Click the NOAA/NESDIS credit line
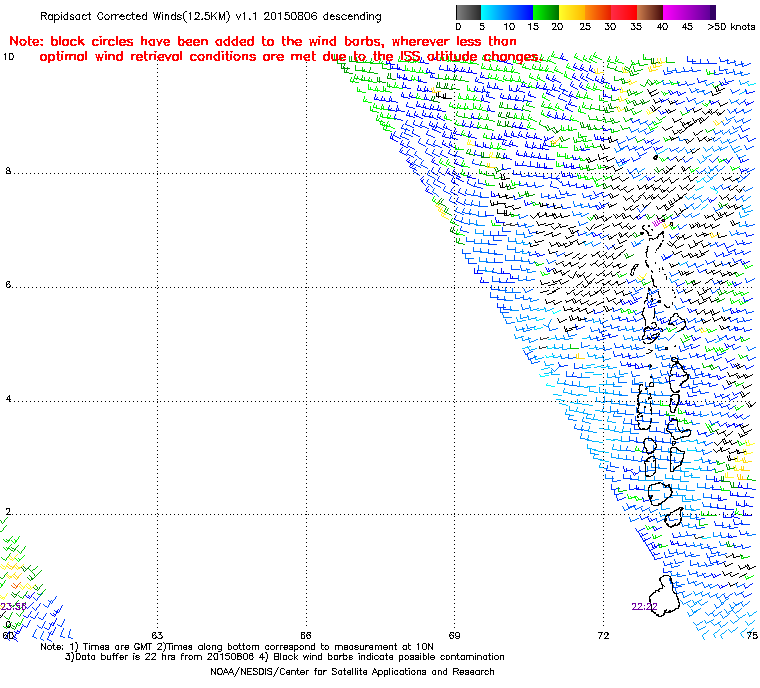 tap(352, 672)
